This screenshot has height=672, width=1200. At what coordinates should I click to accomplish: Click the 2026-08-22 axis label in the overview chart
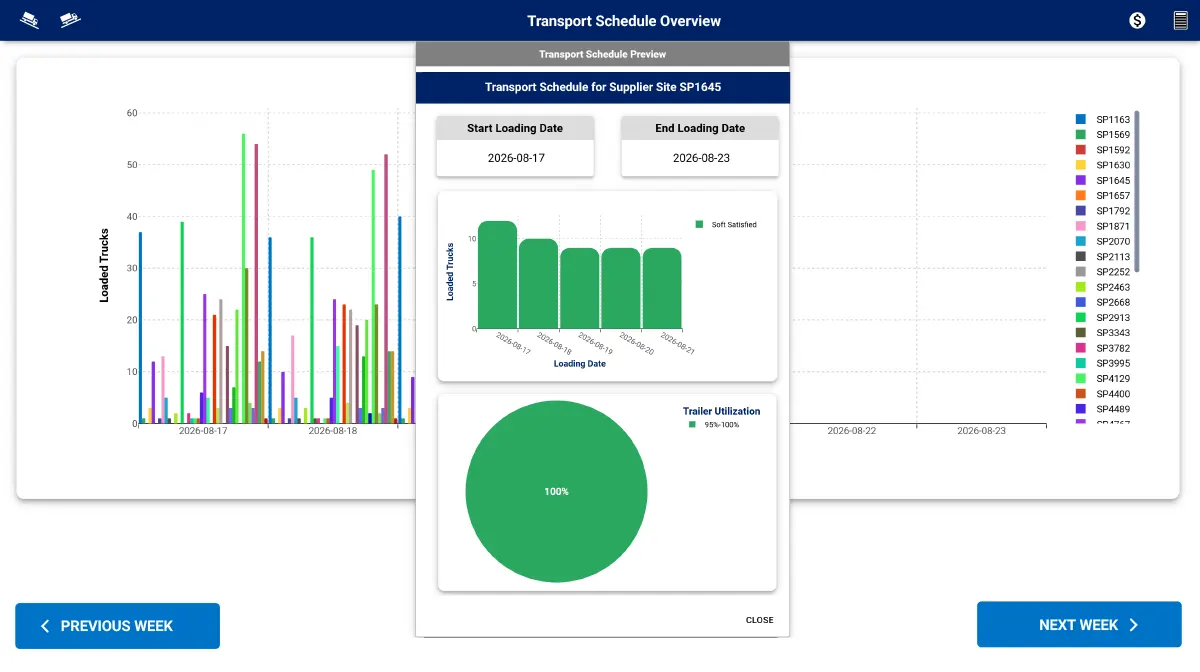click(852, 431)
